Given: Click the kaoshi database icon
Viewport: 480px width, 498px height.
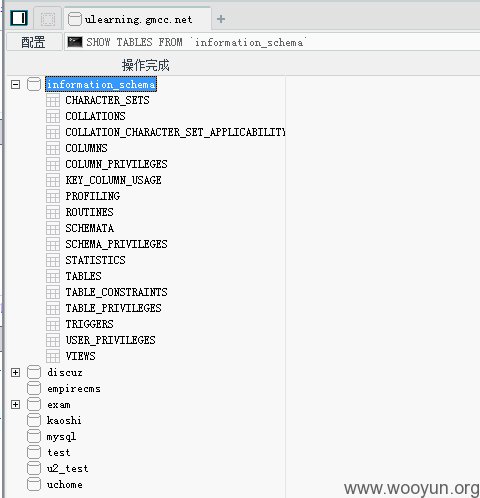Looking at the screenshot, I should (34, 420).
